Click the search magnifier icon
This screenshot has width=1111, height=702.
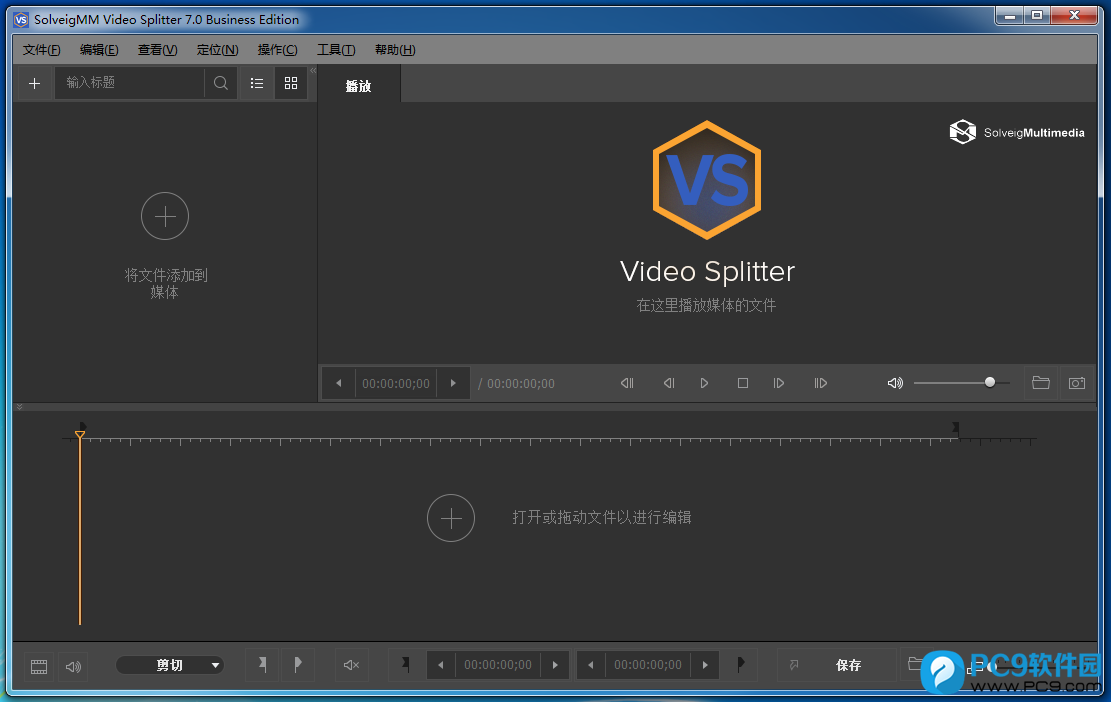221,84
